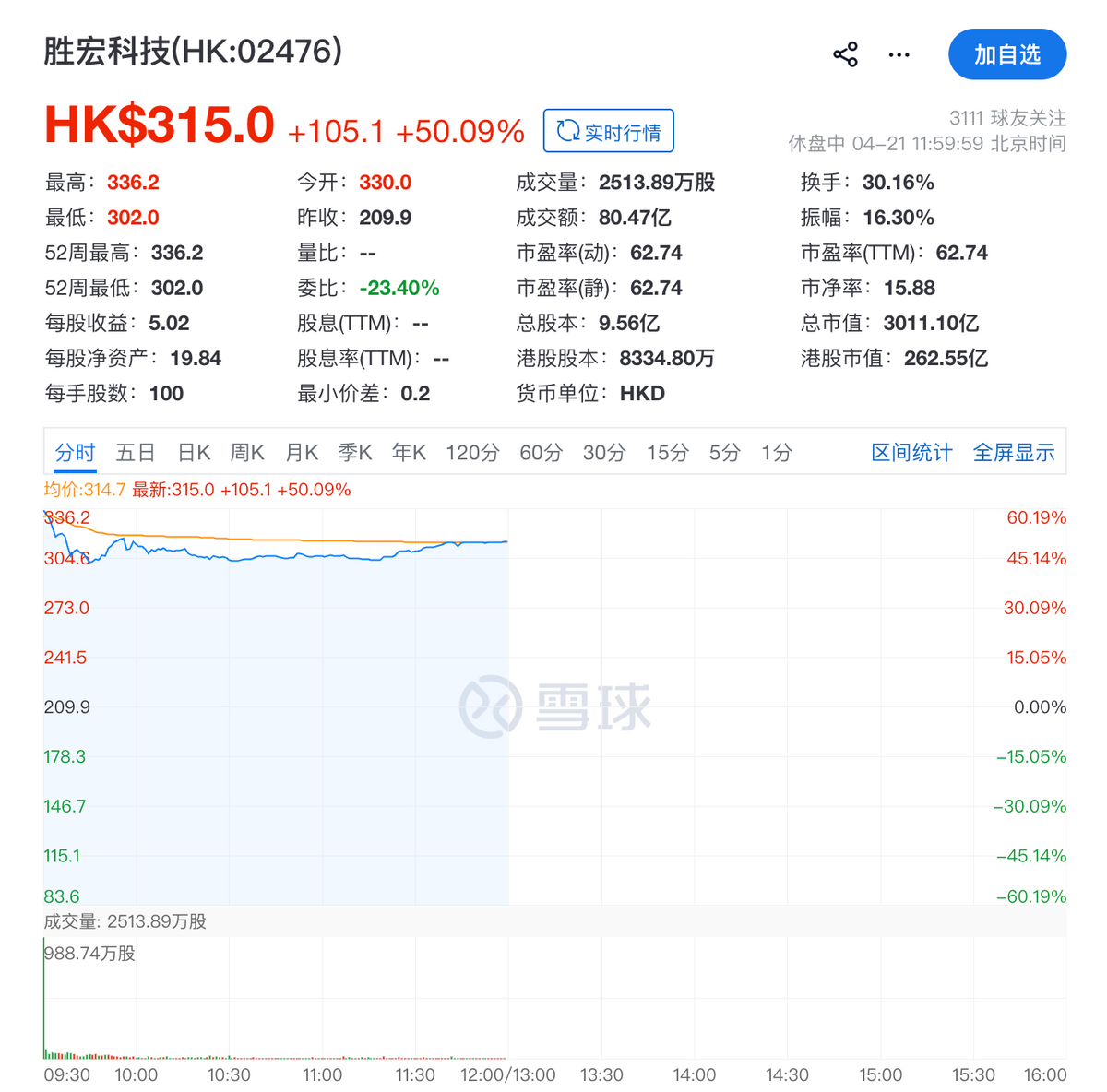Switch to the 1分 interval tab
Screen dimensions: 1107x1092
click(x=776, y=453)
